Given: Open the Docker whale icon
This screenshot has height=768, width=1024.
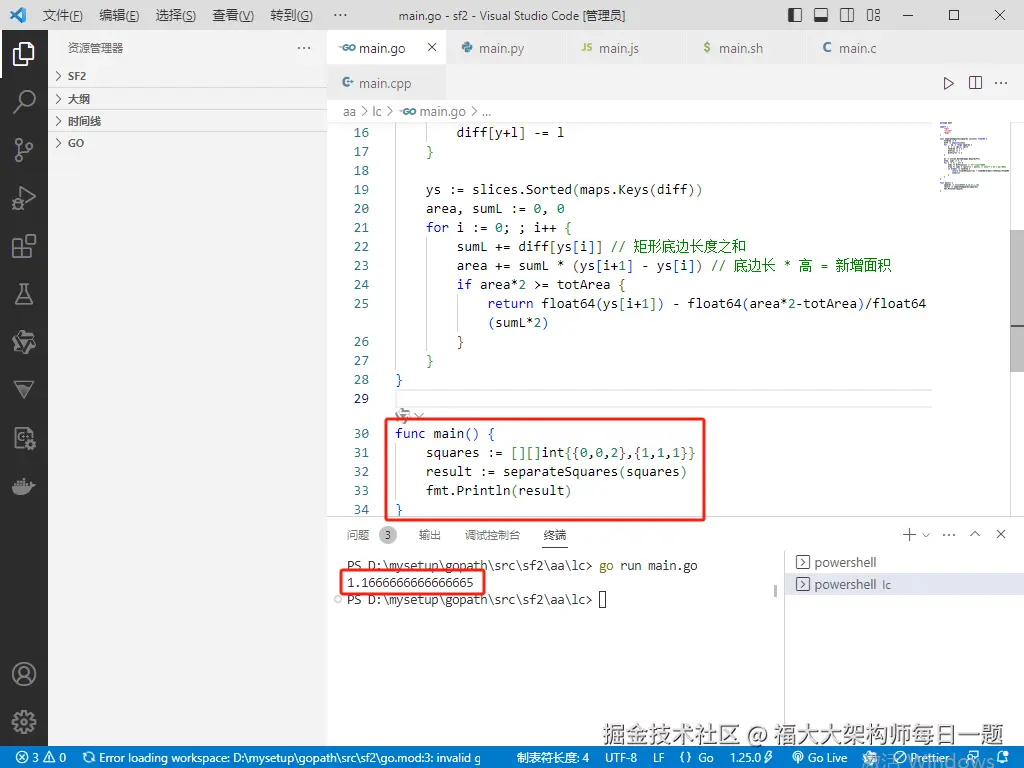Looking at the screenshot, I should [24, 487].
